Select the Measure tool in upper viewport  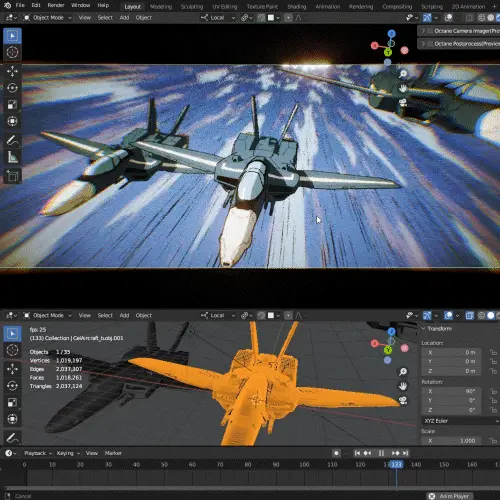tap(12, 157)
